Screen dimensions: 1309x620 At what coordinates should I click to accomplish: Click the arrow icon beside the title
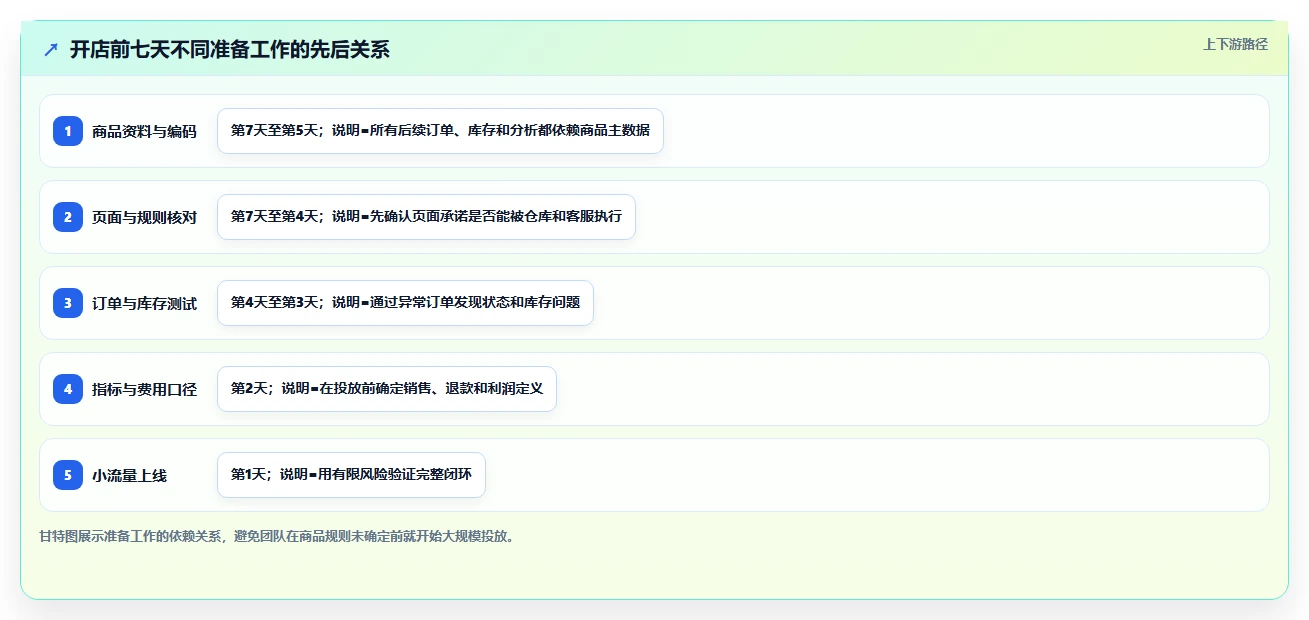[x=51, y=49]
